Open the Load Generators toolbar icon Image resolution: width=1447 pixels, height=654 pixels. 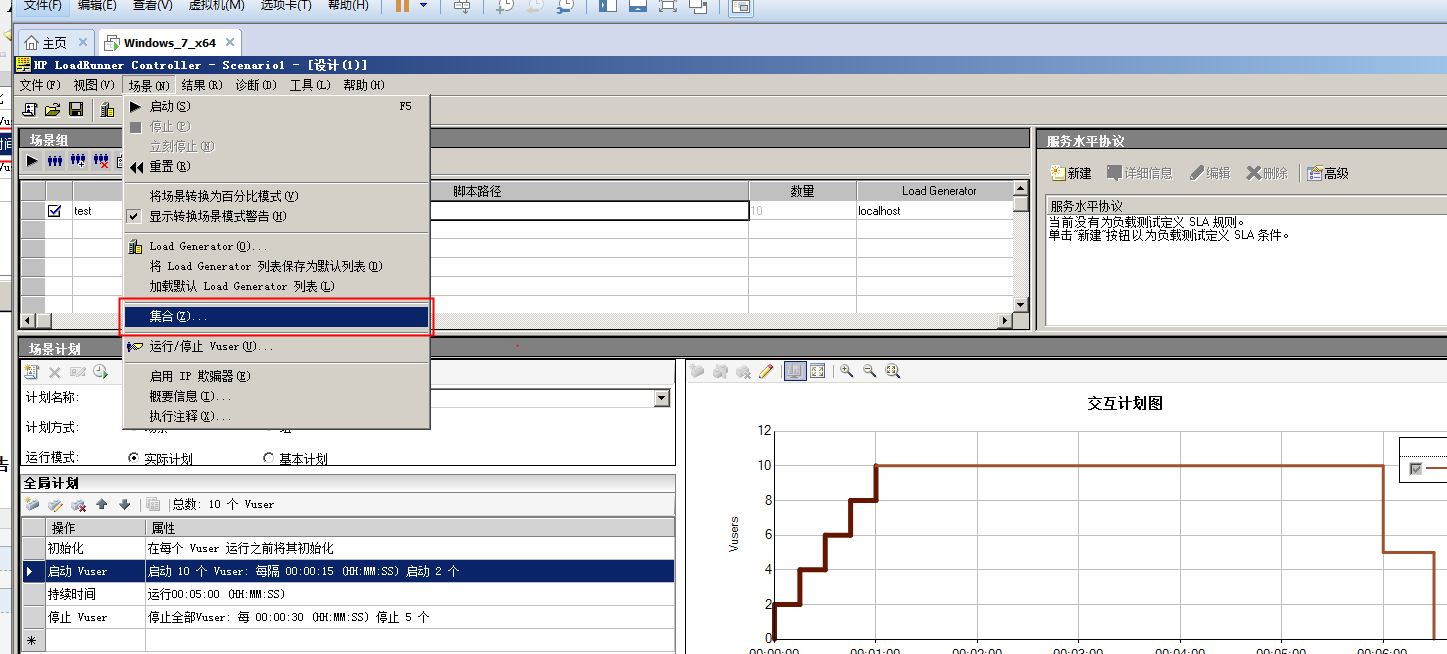107,109
